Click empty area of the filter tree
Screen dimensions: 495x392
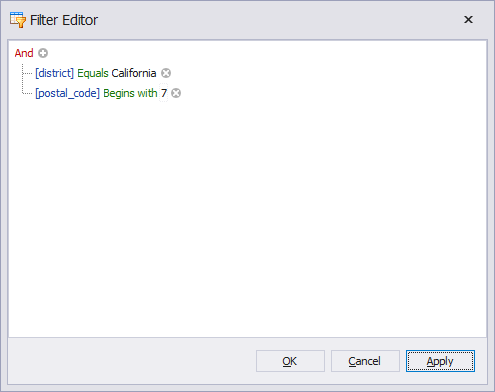pos(247,217)
